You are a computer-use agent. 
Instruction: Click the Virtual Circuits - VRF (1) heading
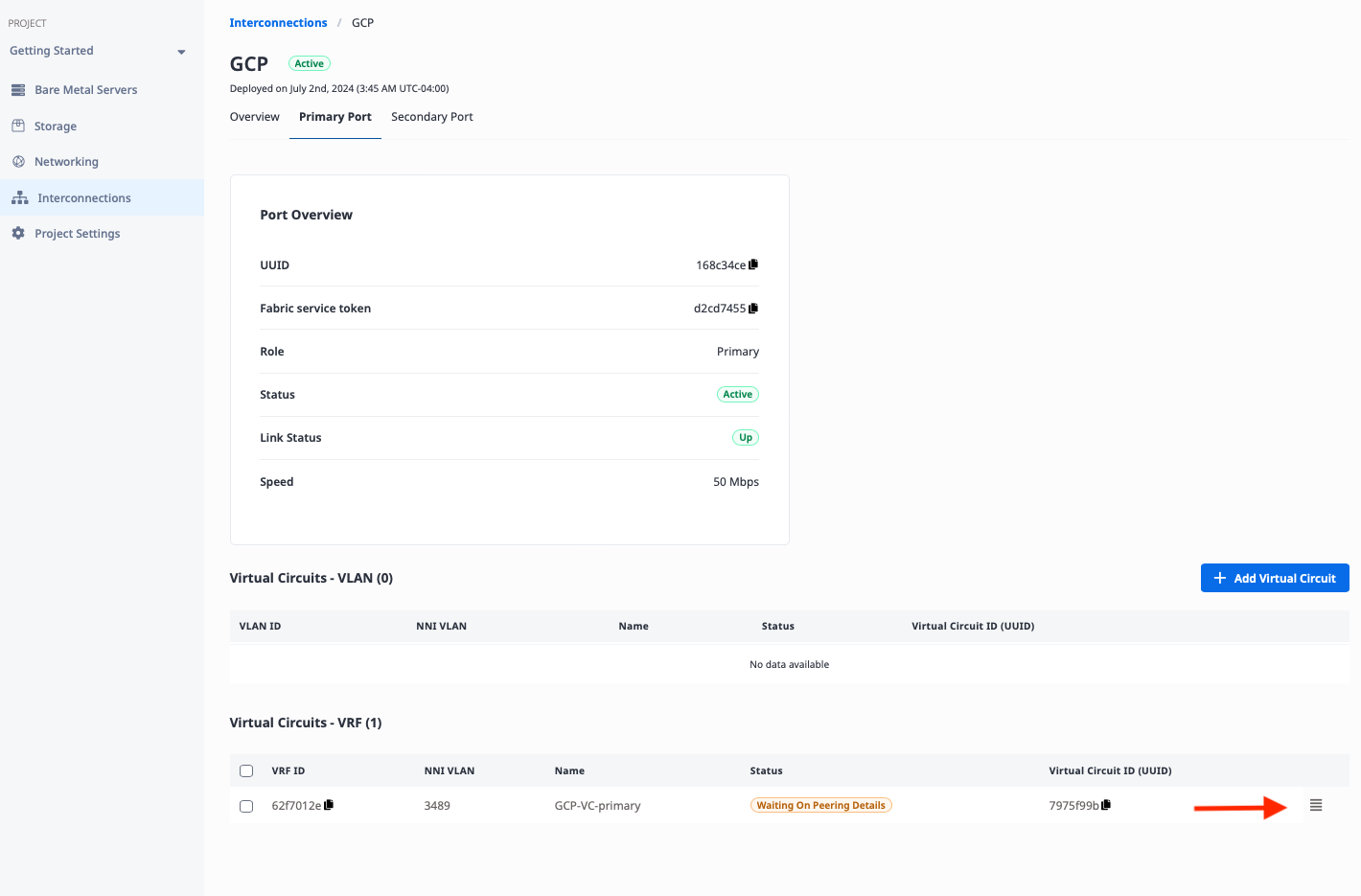point(306,723)
